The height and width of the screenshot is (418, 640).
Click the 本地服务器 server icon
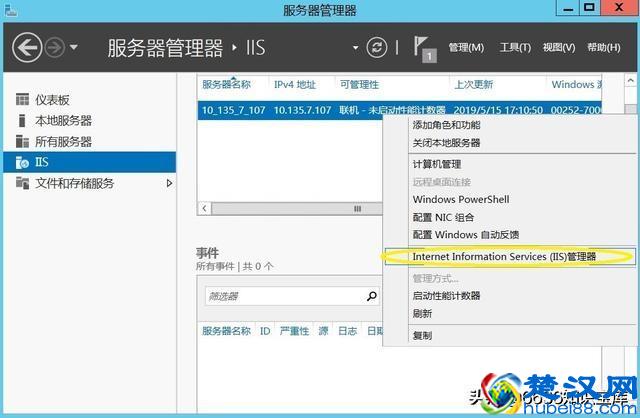click(x=22, y=120)
